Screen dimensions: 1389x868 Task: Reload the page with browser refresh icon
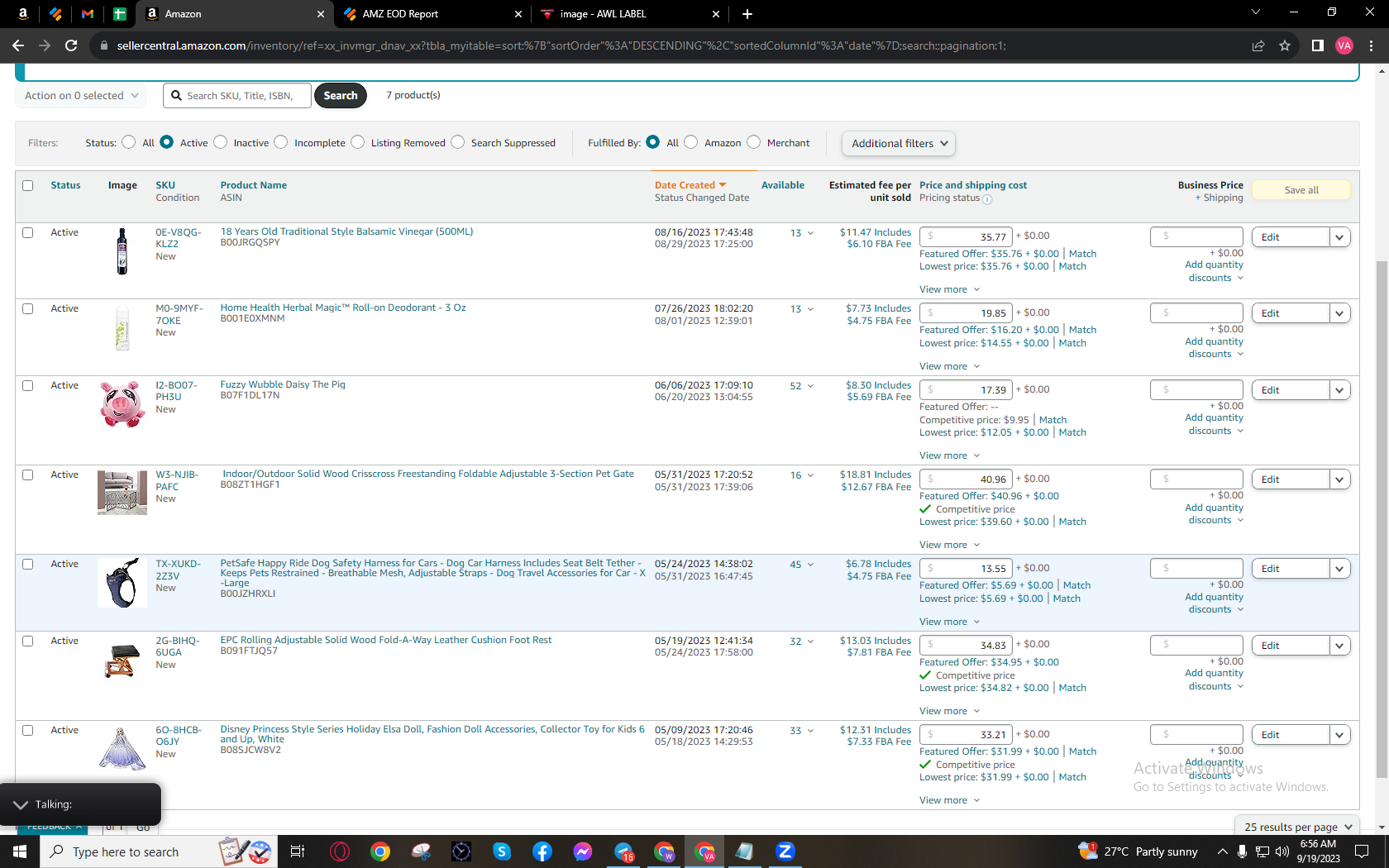click(71, 45)
